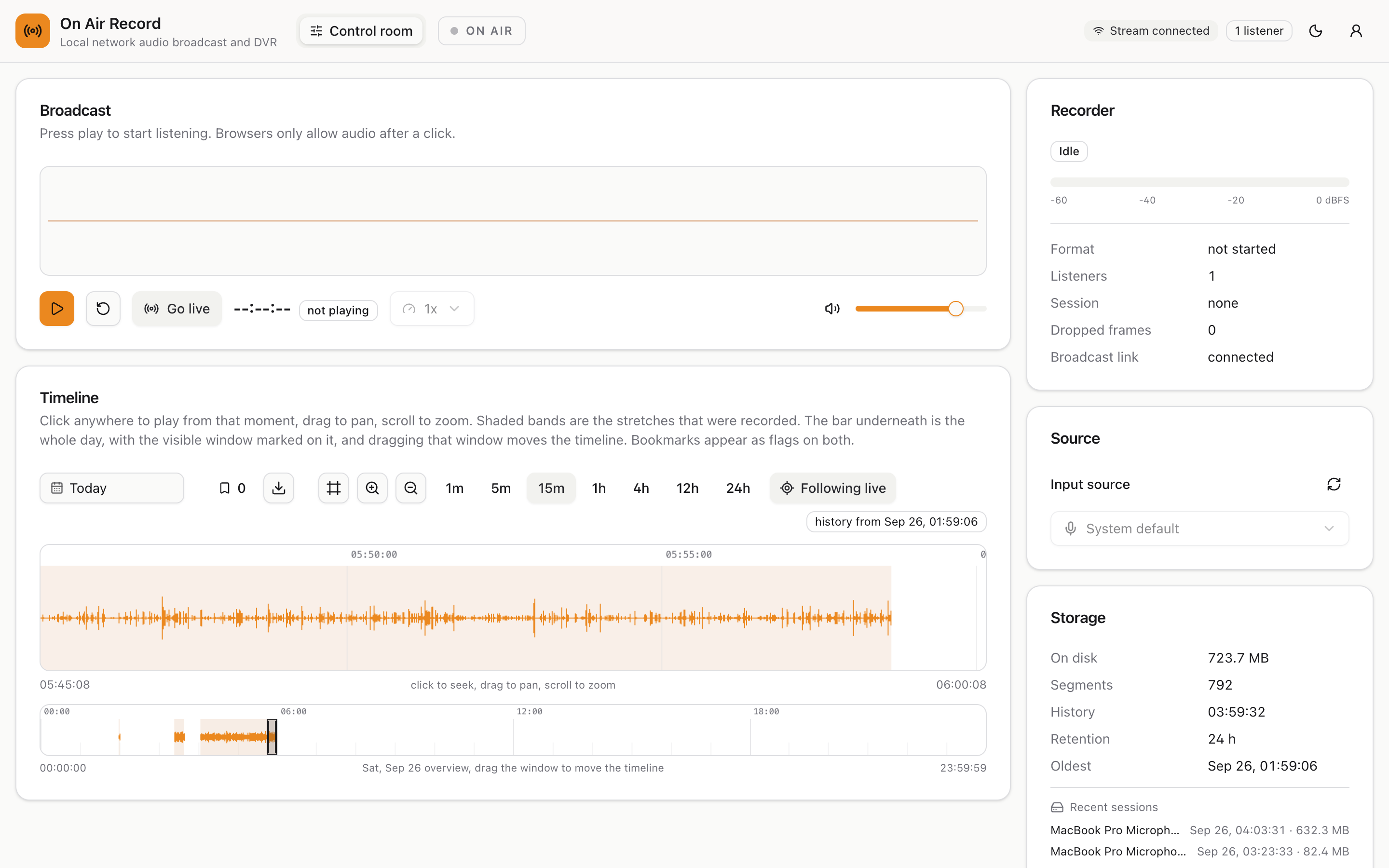
Task: Click the On Air Record app logo
Action: coord(33,31)
